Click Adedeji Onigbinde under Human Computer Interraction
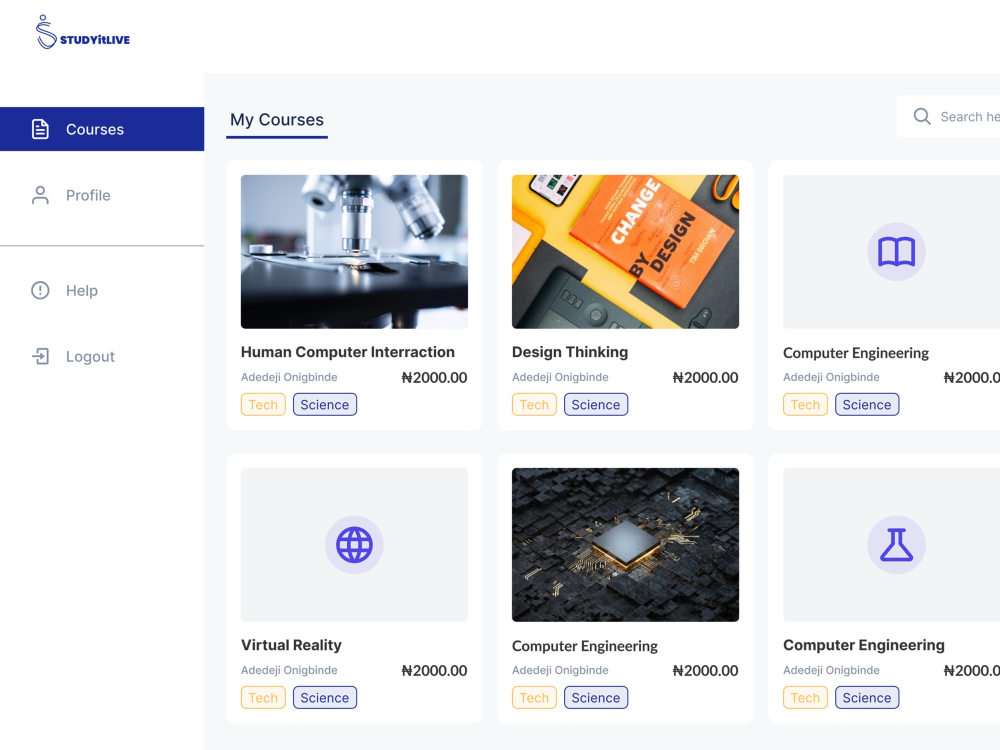 289,377
